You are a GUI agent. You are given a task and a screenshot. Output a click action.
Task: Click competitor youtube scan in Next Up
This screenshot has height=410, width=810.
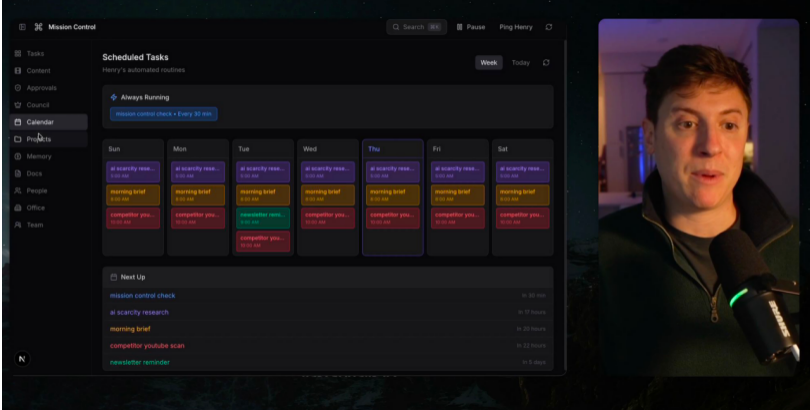click(x=147, y=345)
